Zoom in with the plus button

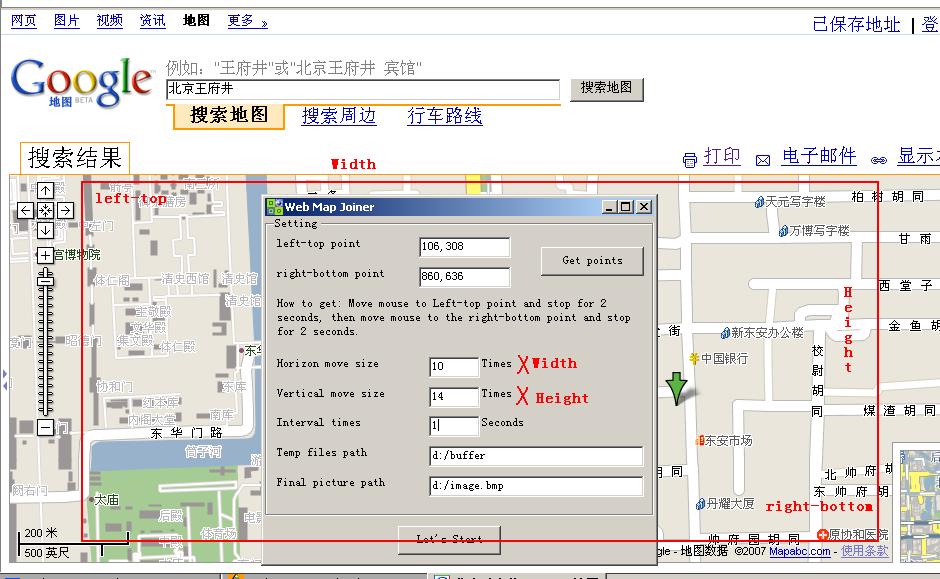pos(46,256)
